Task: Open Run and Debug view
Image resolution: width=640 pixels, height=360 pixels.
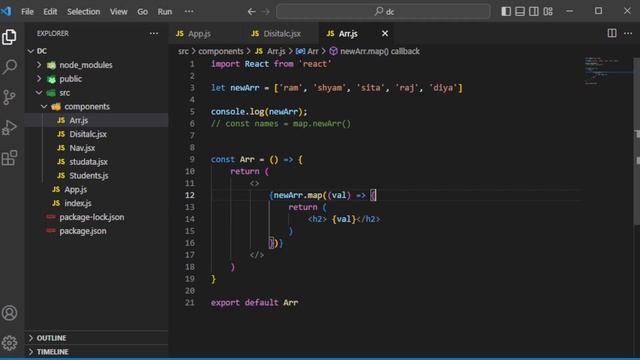Action: point(9,127)
